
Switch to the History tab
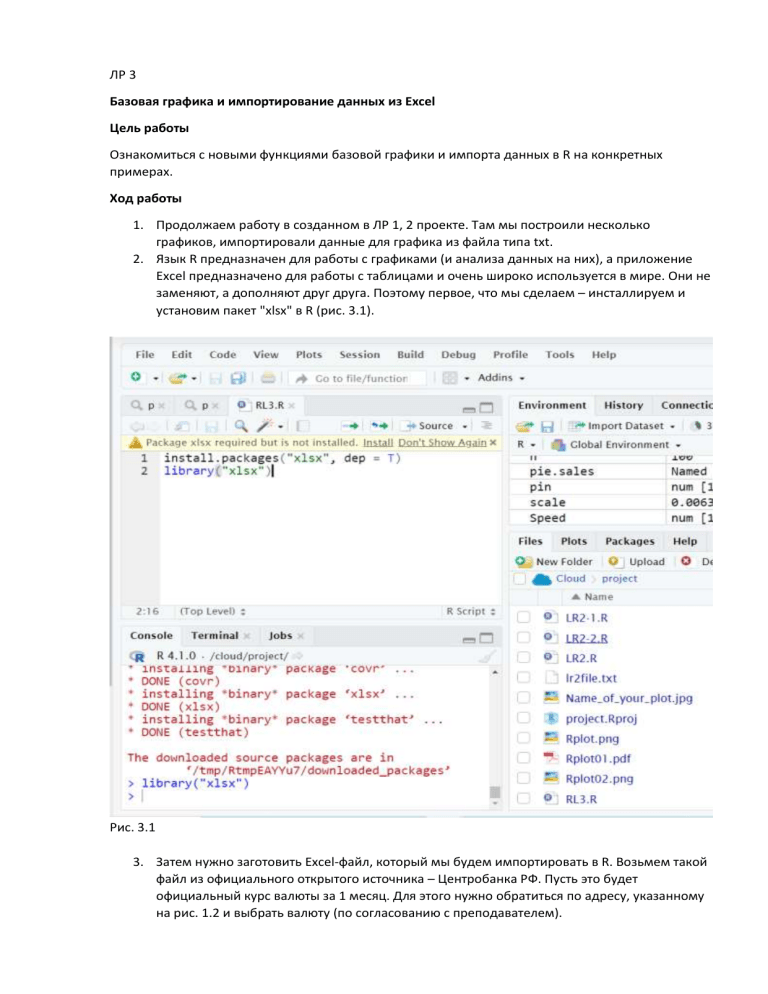623,405
